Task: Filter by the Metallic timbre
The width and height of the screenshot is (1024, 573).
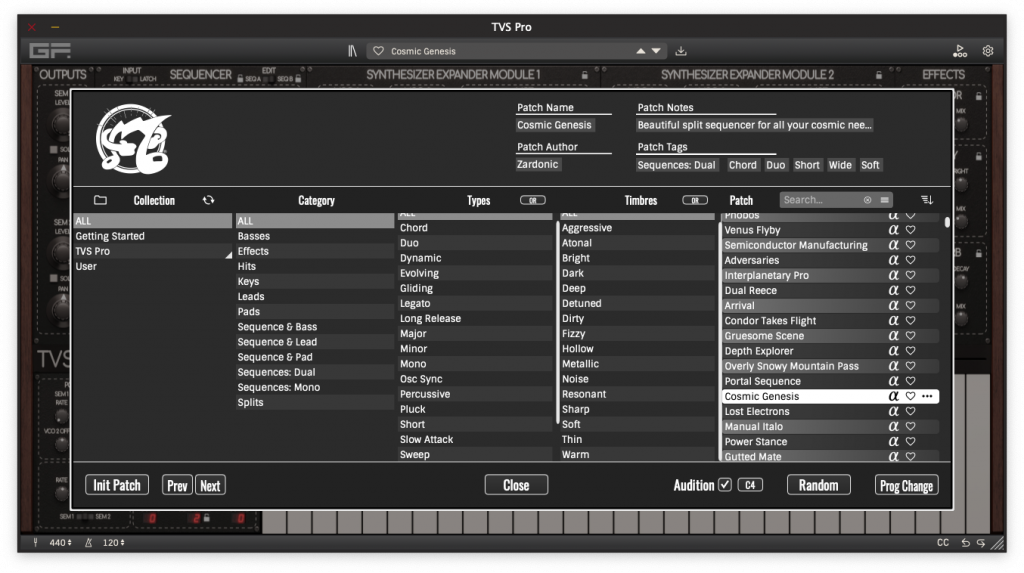Action: pos(637,364)
